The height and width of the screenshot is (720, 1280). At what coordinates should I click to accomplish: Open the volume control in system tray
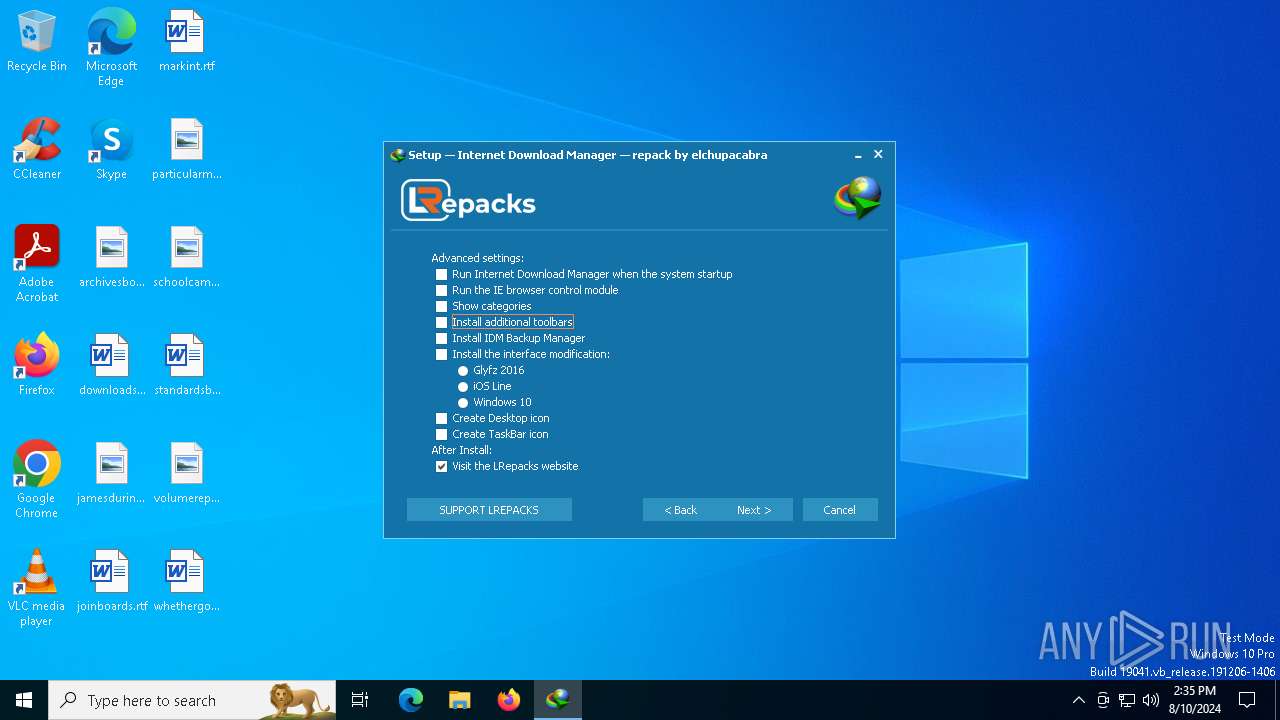pos(1151,700)
